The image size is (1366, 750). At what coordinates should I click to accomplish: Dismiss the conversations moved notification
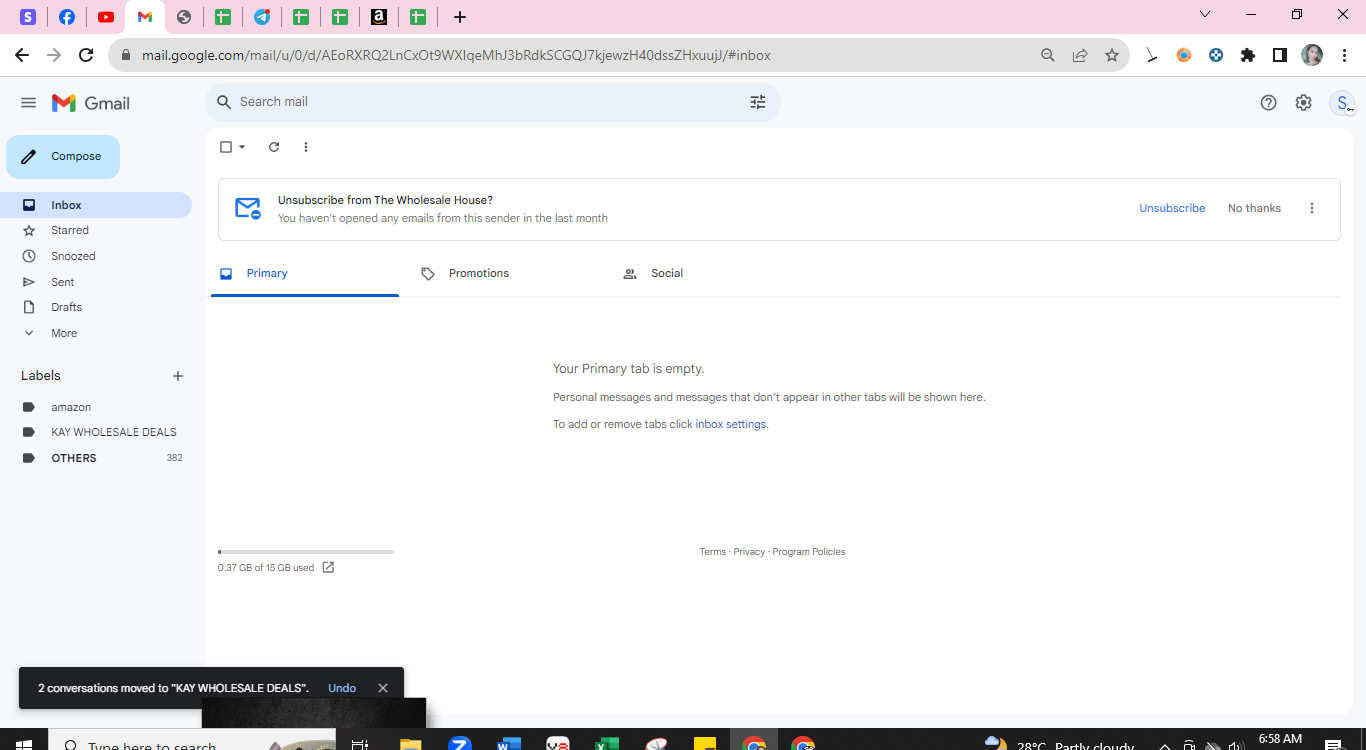(383, 688)
